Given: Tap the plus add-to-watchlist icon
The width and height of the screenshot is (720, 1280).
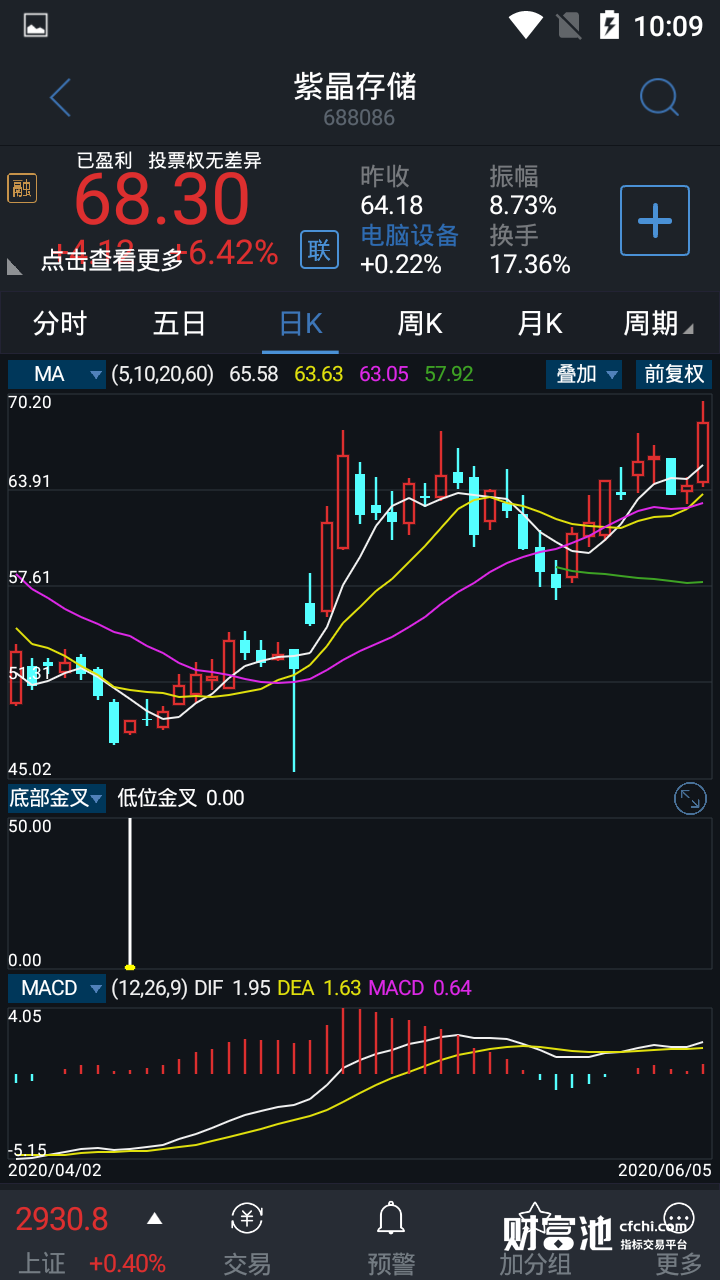Looking at the screenshot, I should tap(655, 220).
